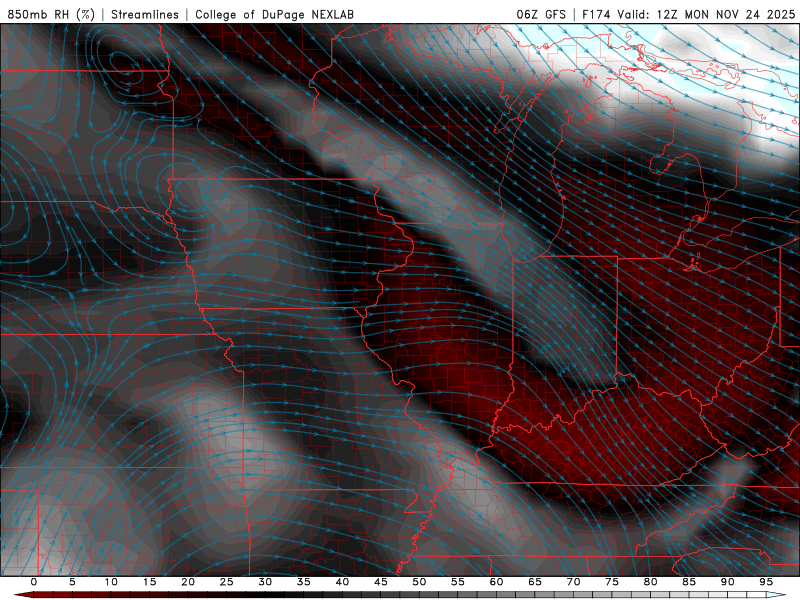Click the colorbar label "95"
This screenshot has height=600, width=800.
click(766, 582)
